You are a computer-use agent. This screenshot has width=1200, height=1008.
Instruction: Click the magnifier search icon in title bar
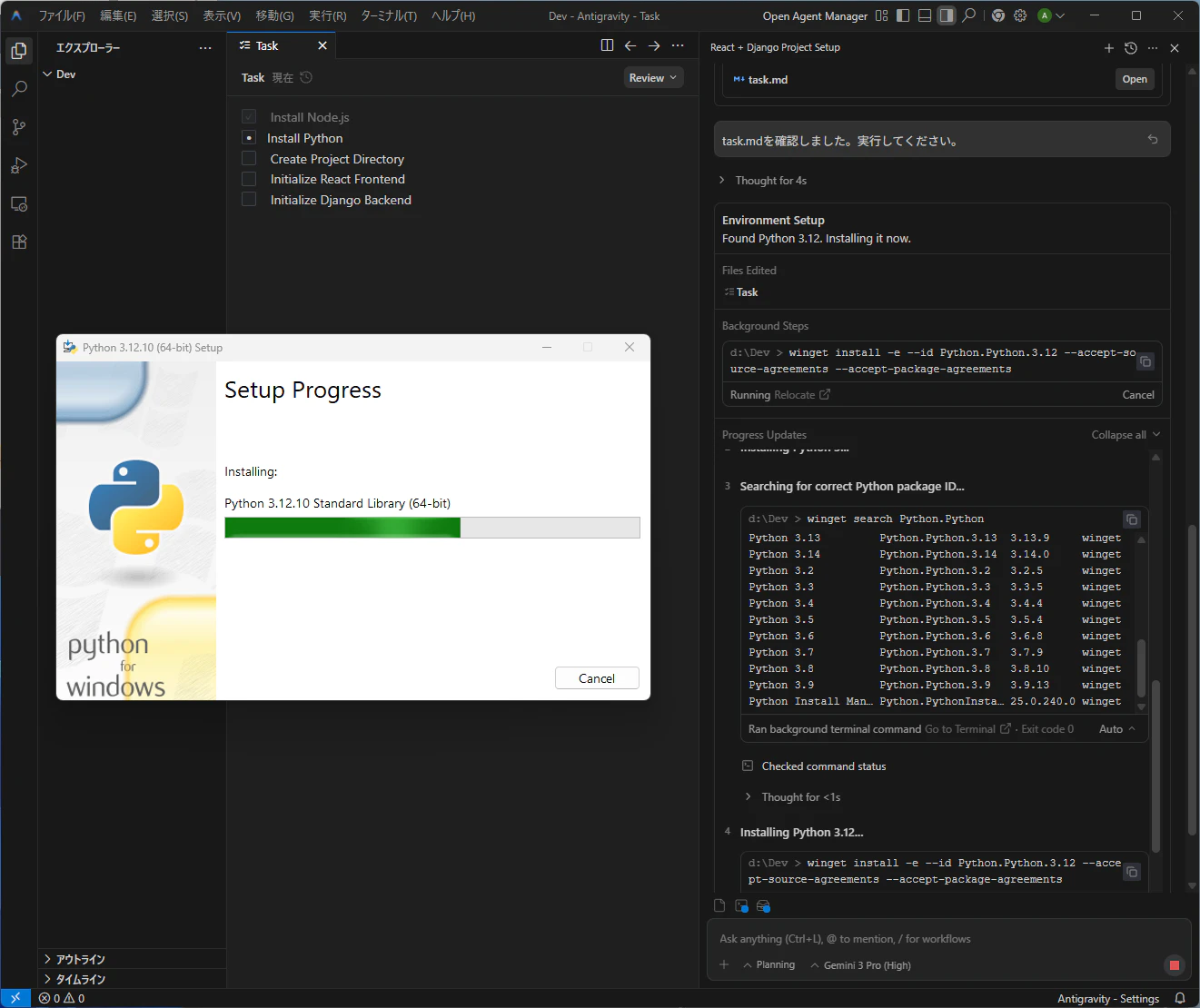tap(969, 15)
